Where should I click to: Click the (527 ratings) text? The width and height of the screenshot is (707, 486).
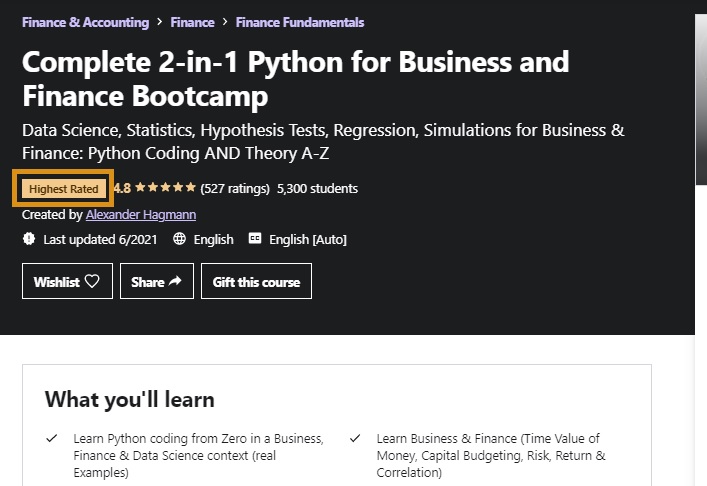coord(235,188)
